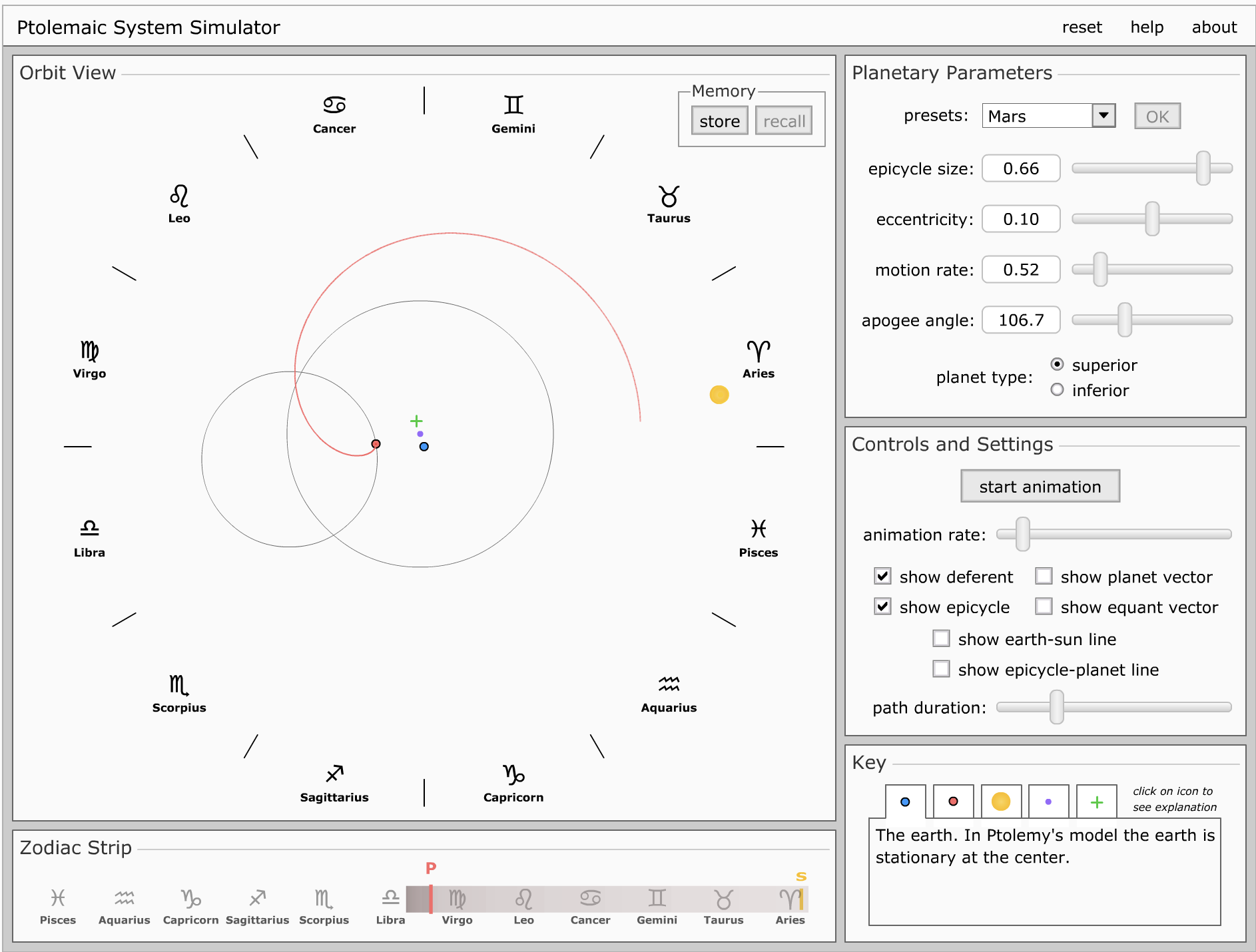Click the Virgo zodiac symbol in Orbit View
This screenshot has width=1256, height=952.
point(89,351)
